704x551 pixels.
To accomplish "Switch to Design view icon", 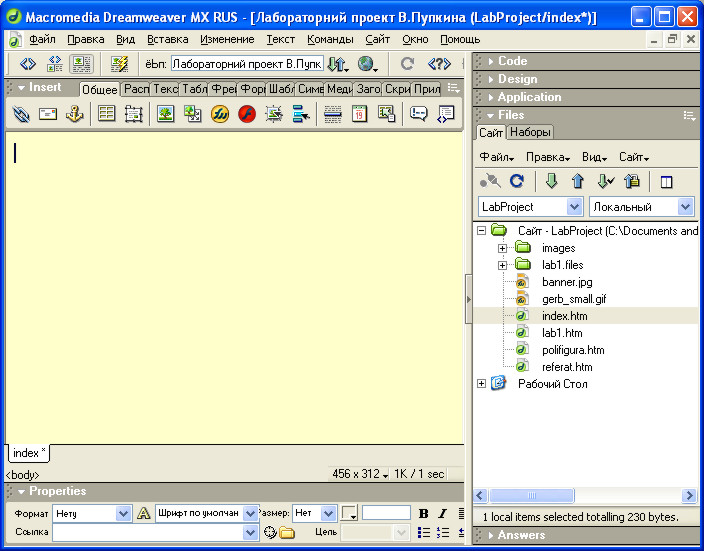I will pyautogui.click(x=81, y=64).
